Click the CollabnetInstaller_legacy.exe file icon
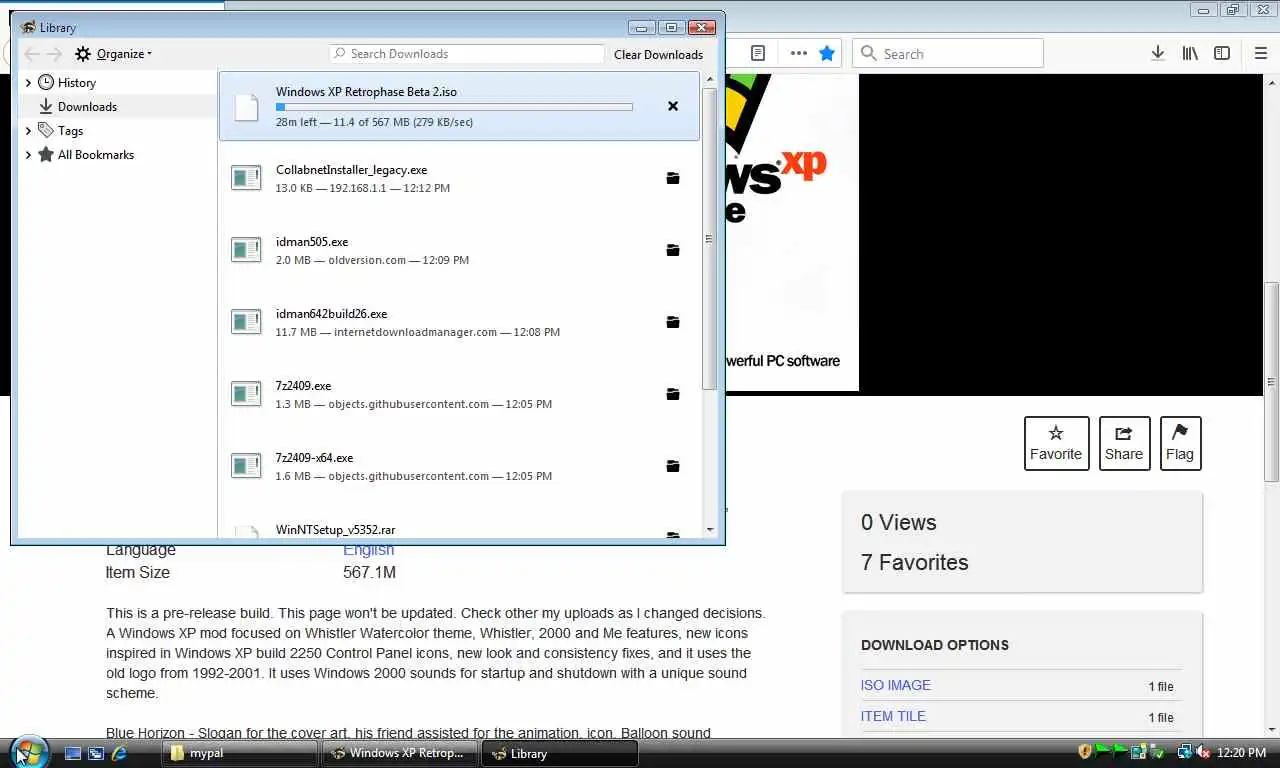 (246, 178)
